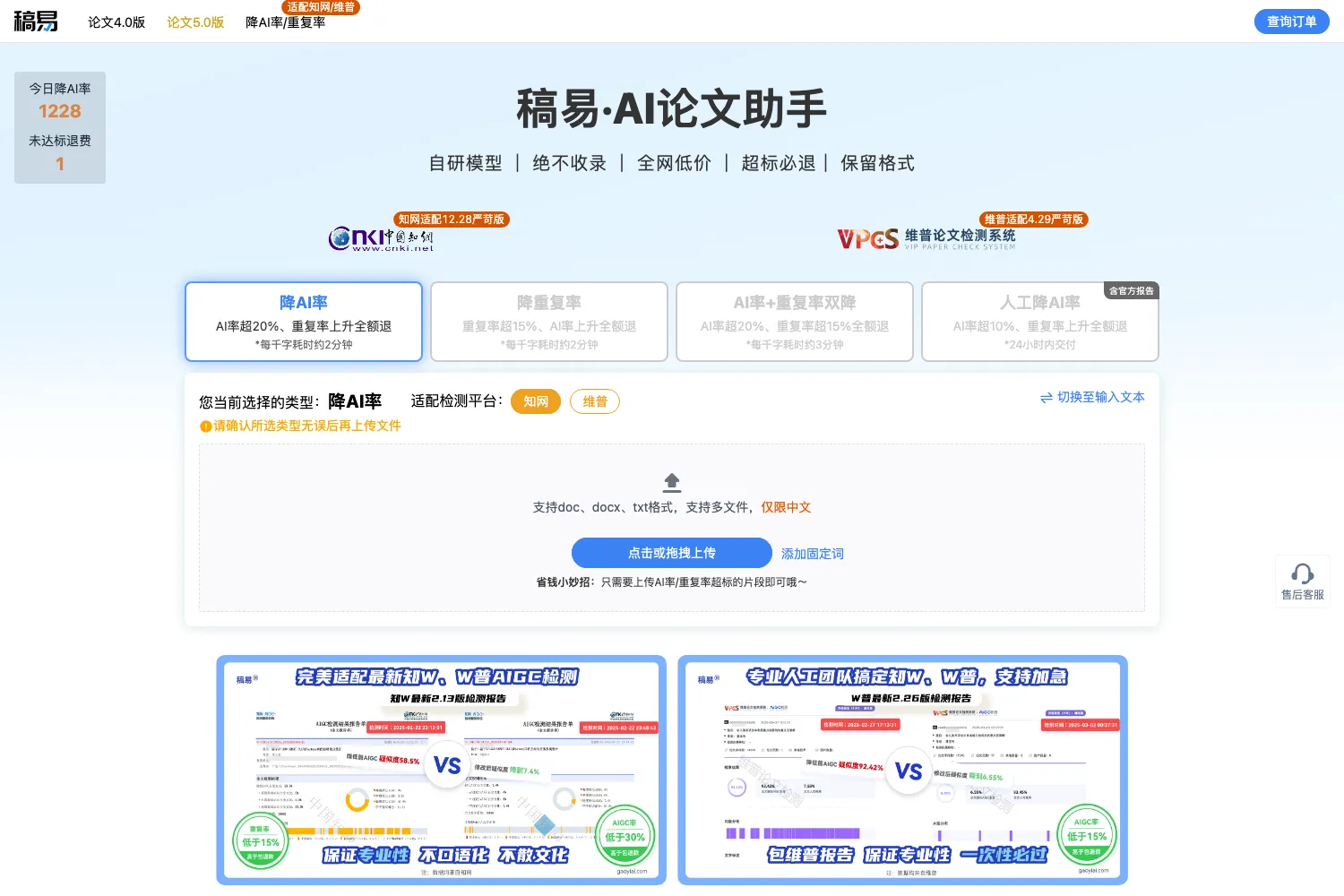The width and height of the screenshot is (1344, 896).
Task: Click the 维普适配4.29严苛版 badge
Action: pos(1034,219)
